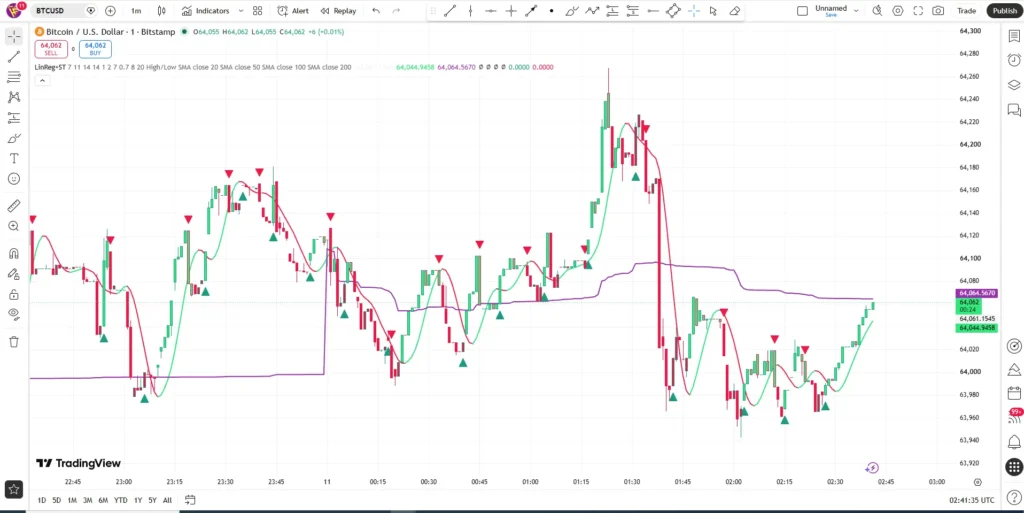Click the 64,062 BUY button
Viewport: 1024px width, 513px height.
pos(95,49)
